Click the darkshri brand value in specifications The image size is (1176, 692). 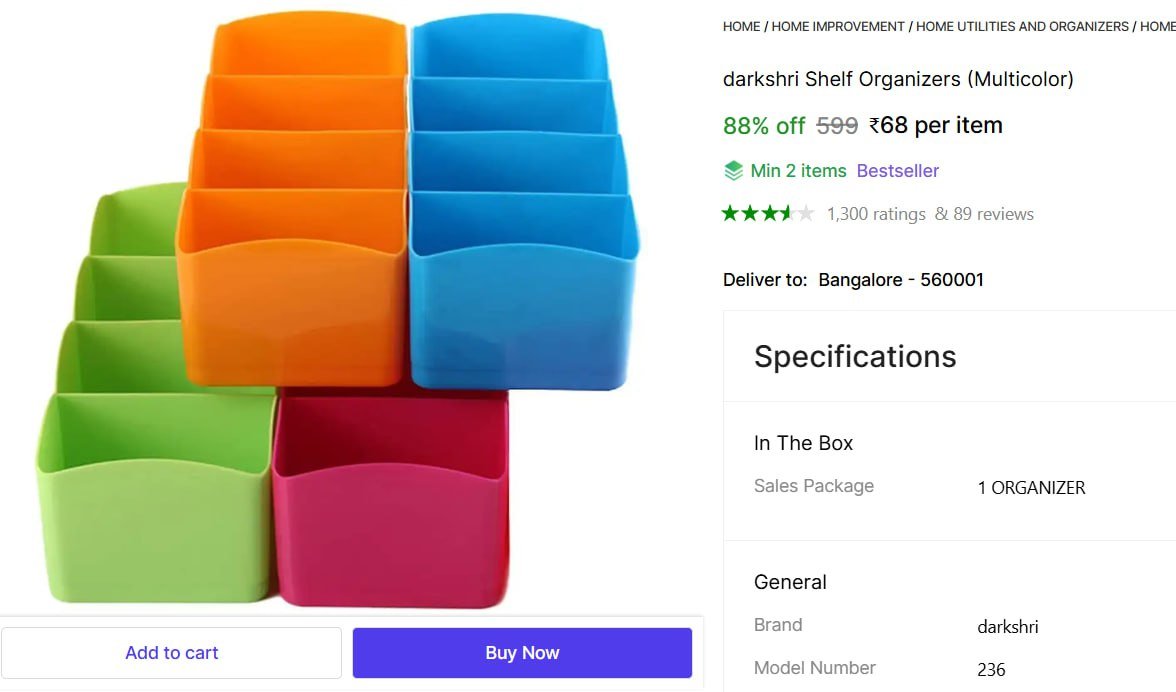pyautogui.click(x=1007, y=627)
